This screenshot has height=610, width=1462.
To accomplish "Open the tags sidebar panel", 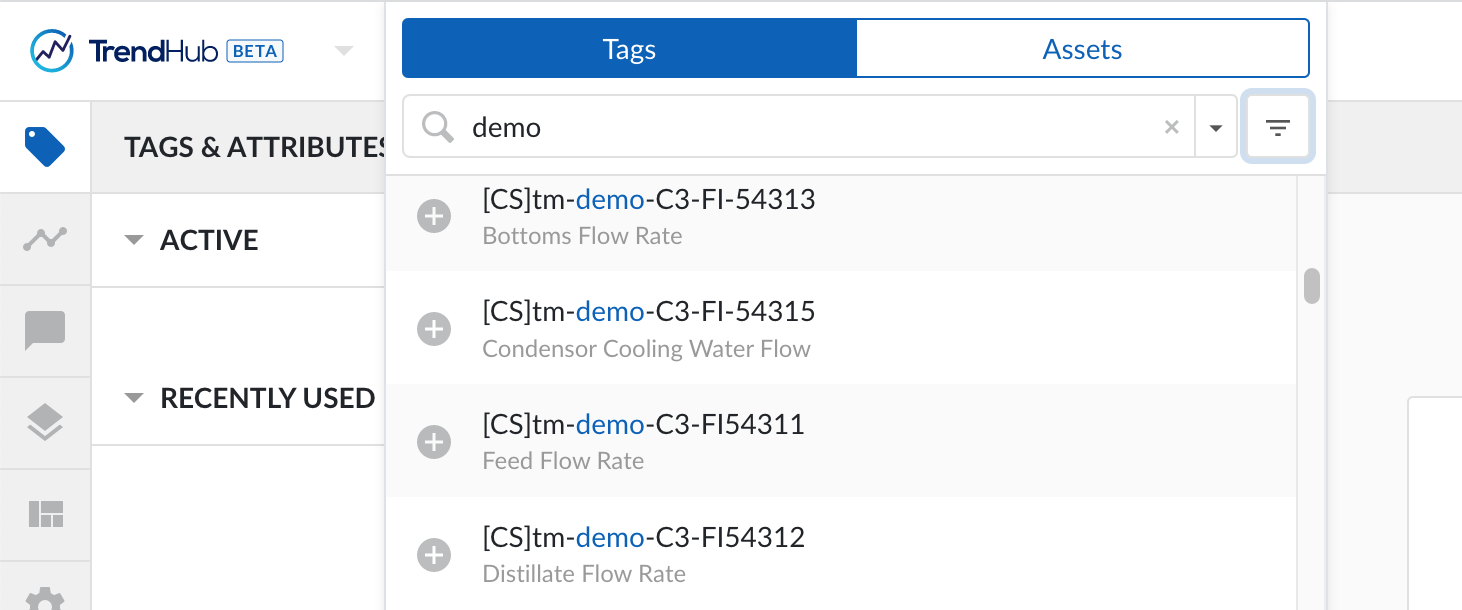I will (x=45, y=147).
